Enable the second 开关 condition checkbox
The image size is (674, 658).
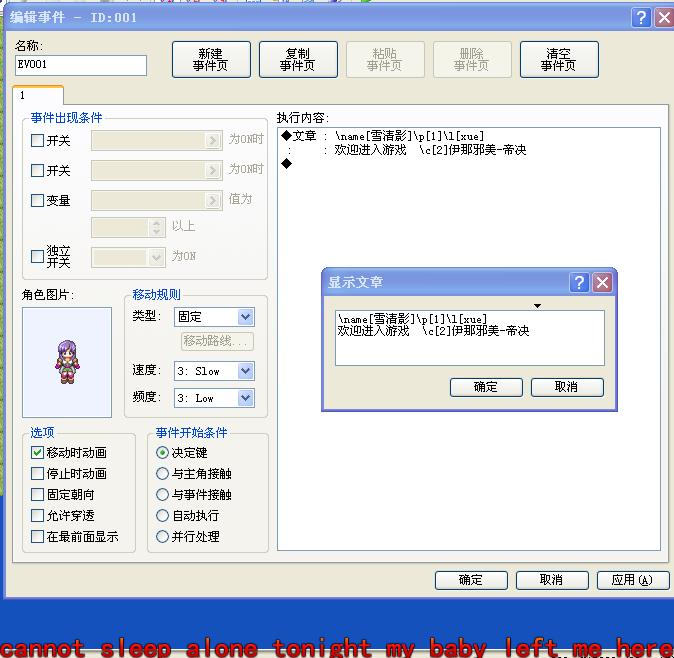(x=37, y=170)
